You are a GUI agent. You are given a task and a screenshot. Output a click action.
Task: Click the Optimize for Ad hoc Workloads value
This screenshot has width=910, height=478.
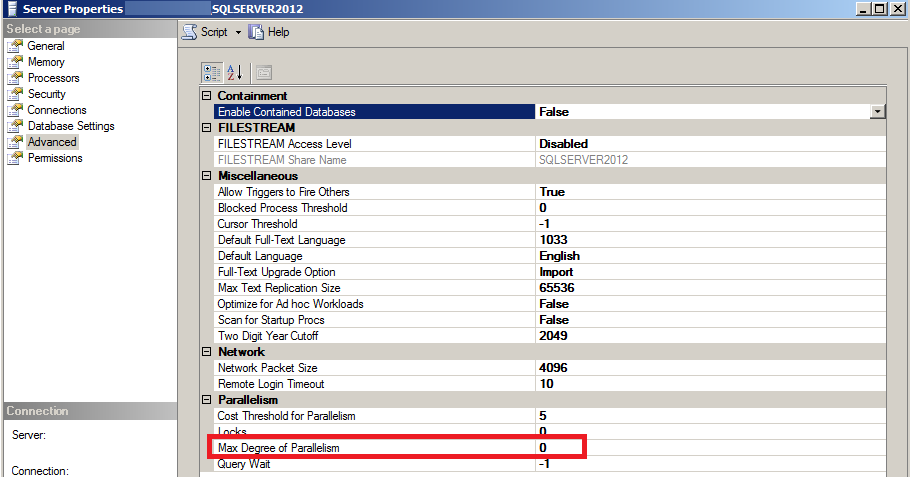pyautogui.click(x=700, y=304)
